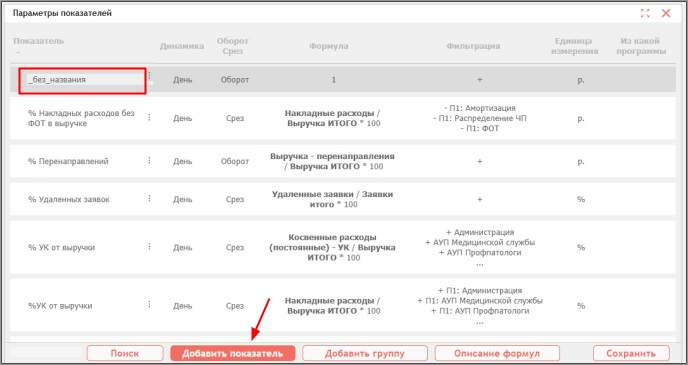Click the Из какой программы column header
The image size is (688, 365).
coord(641,46)
